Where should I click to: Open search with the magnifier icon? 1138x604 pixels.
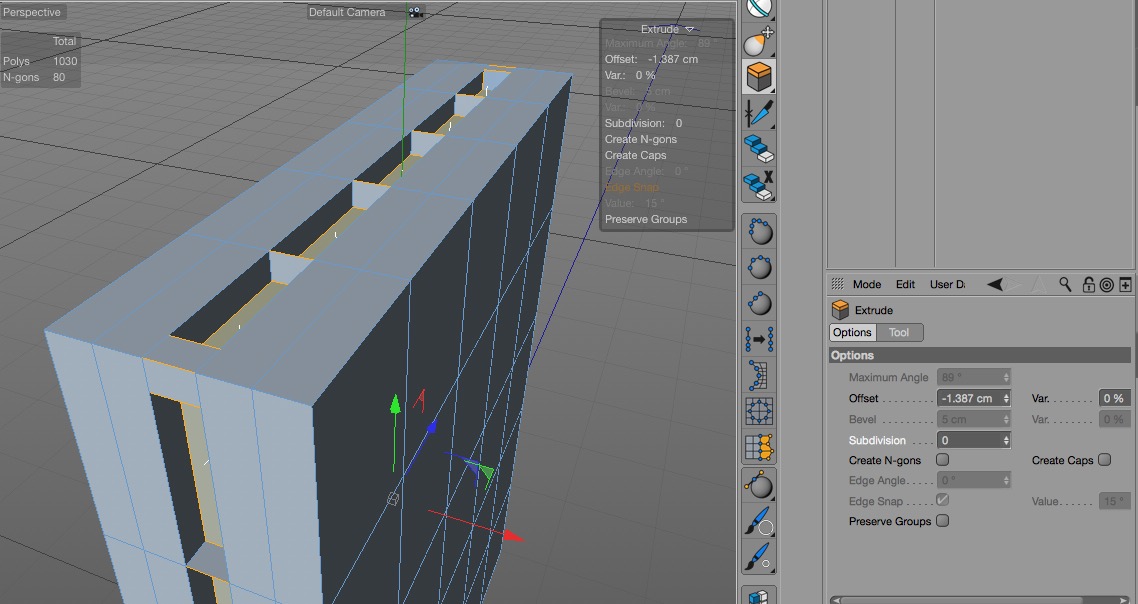coord(1065,285)
